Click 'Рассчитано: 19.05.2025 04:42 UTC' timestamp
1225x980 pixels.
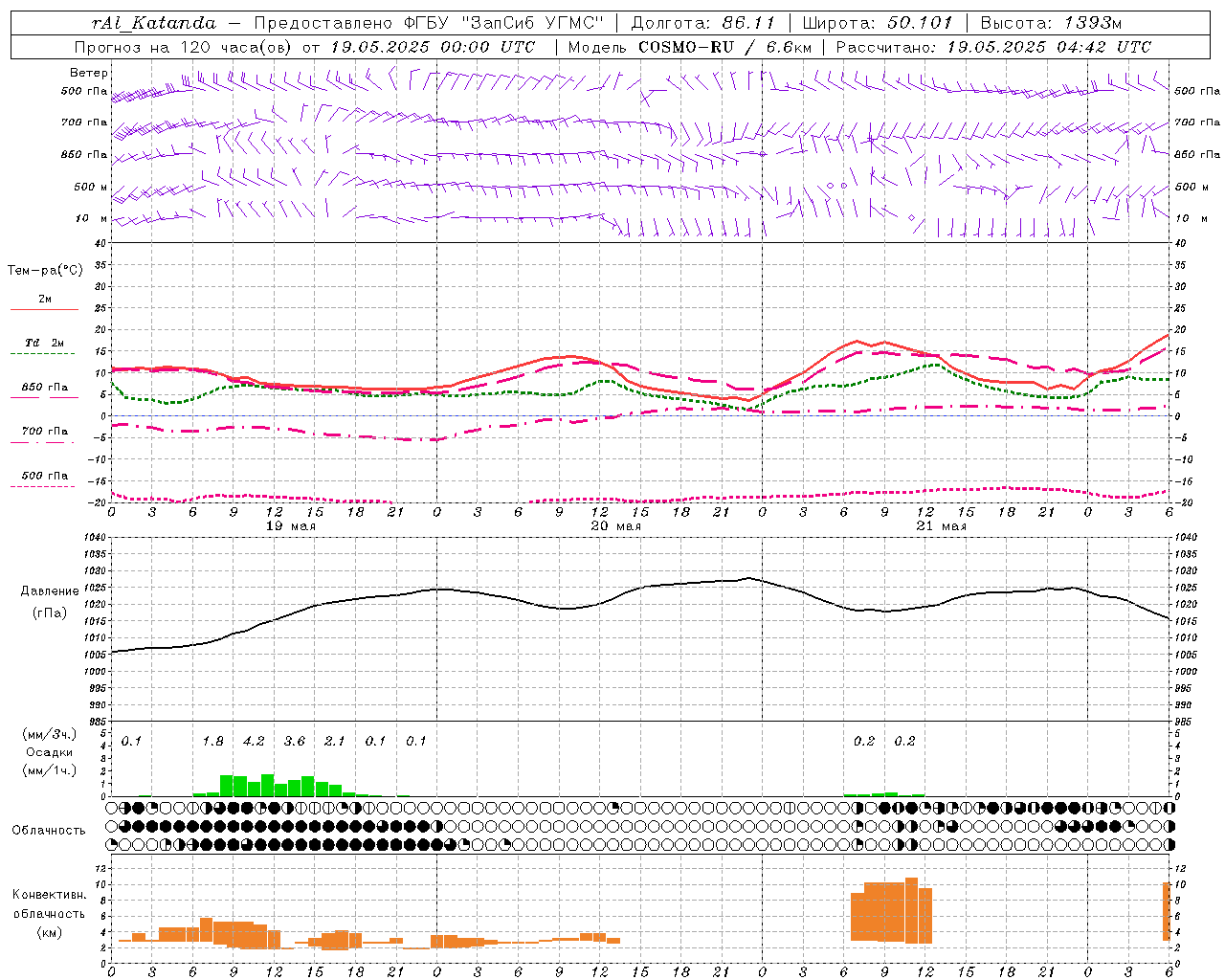(993, 47)
